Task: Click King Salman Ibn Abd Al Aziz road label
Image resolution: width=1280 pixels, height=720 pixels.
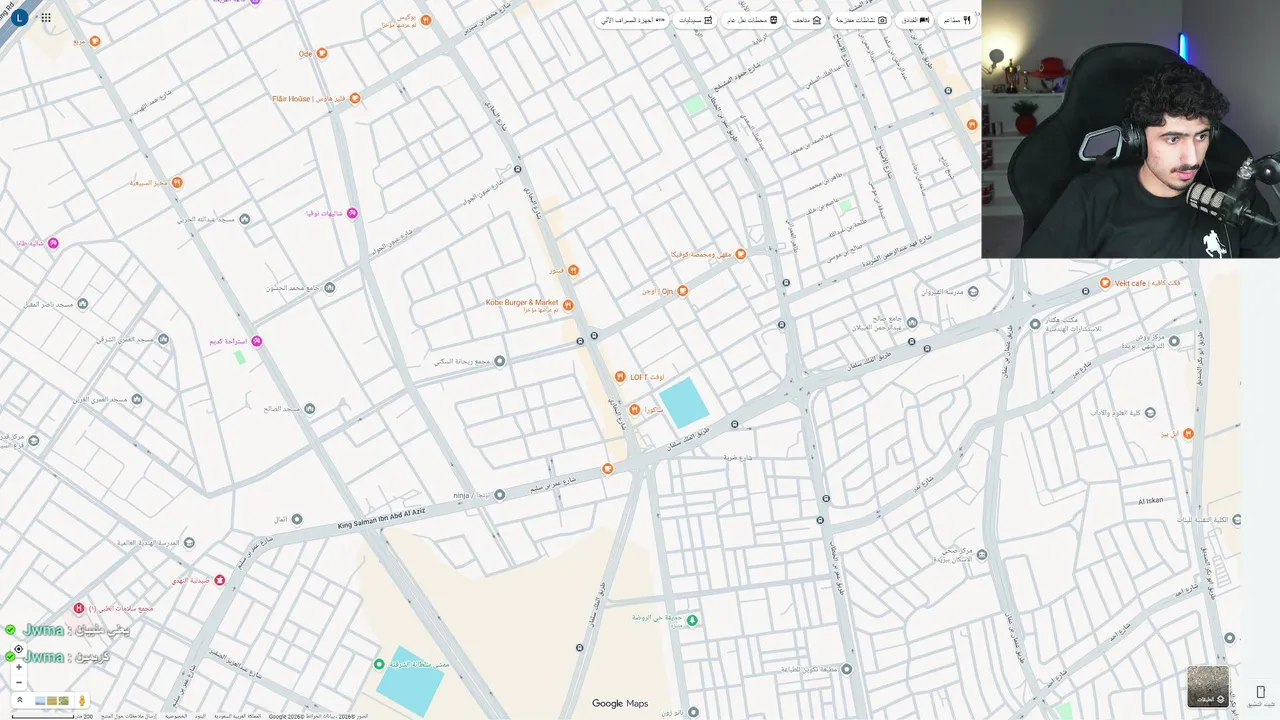Action: (x=381, y=518)
